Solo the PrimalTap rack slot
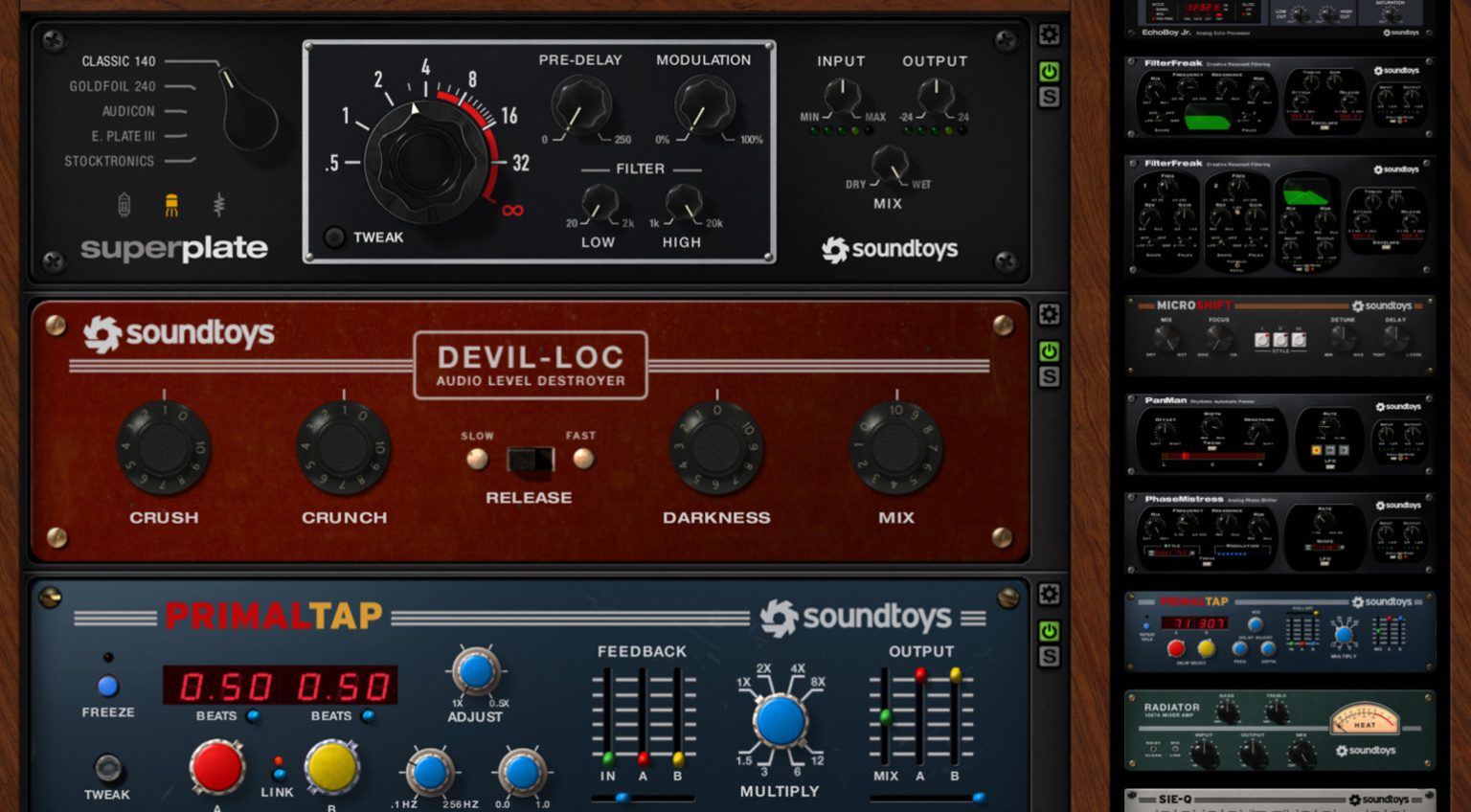The width and height of the screenshot is (1471, 812). [1049, 657]
